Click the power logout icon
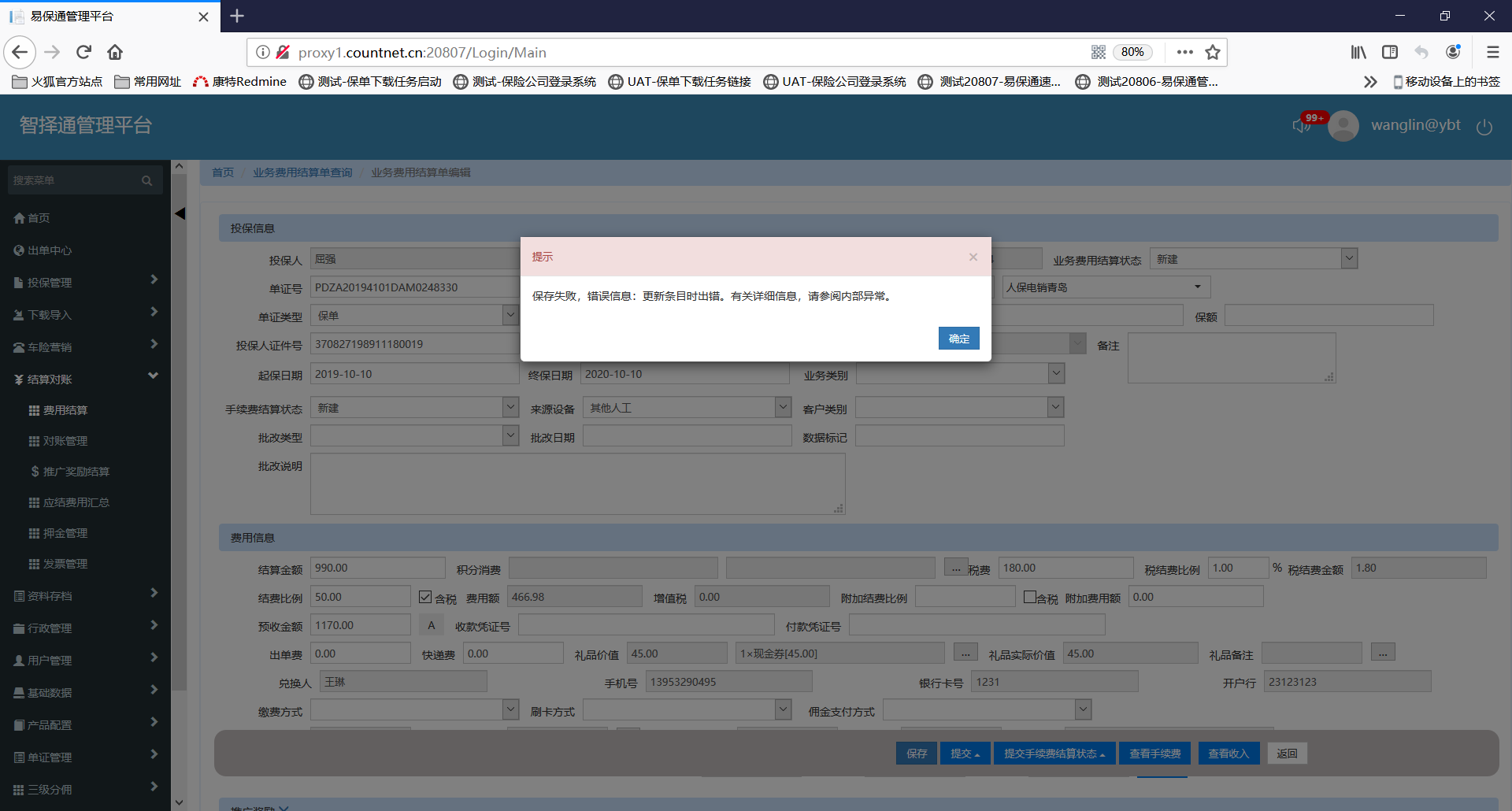Viewport: 1512px width, 811px height. click(x=1484, y=127)
